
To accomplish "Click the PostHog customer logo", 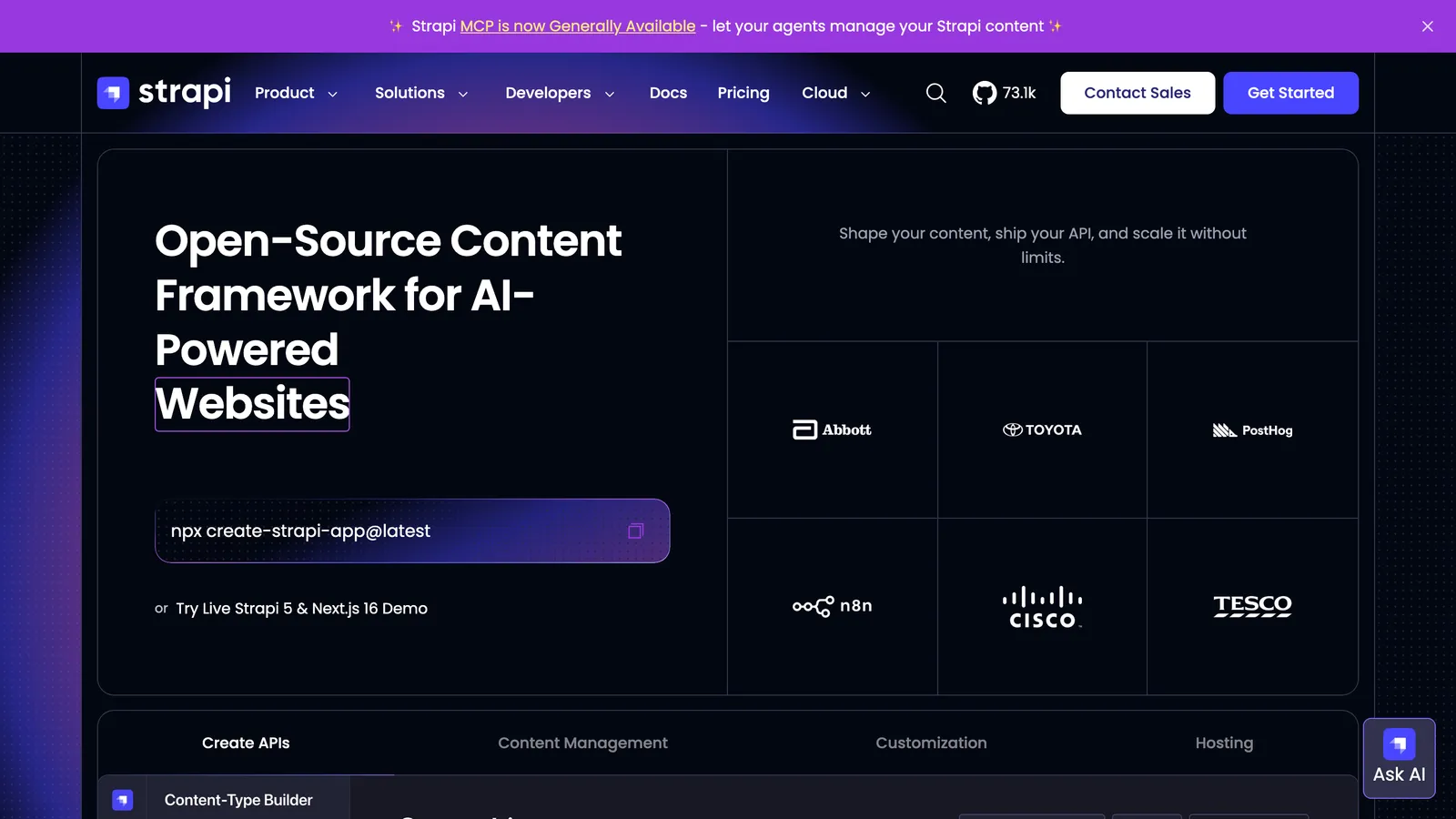I will click(x=1252, y=430).
